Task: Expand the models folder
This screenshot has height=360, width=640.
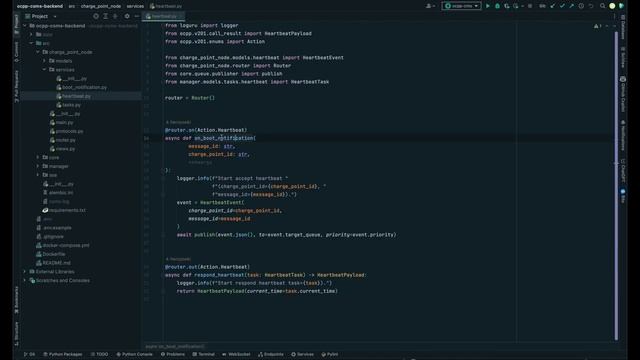Action: click(x=44, y=61)
